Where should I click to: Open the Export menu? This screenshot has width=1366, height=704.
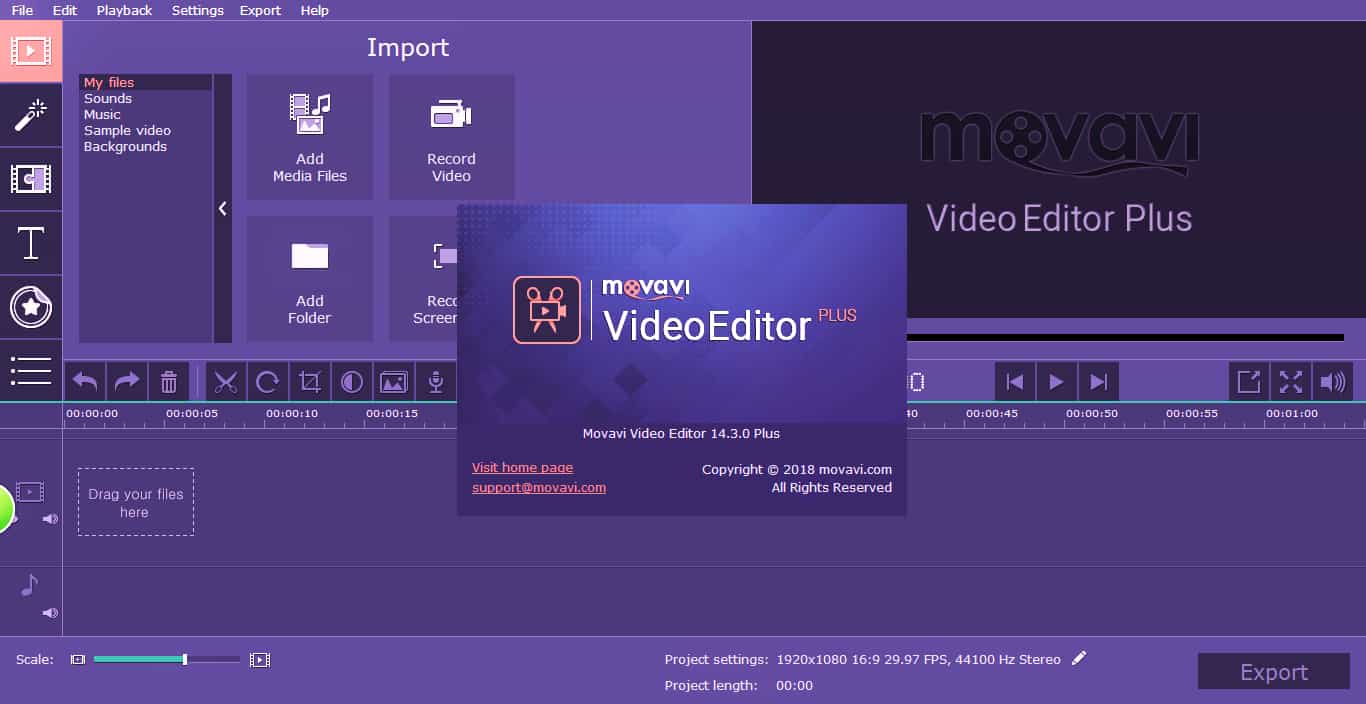pos(261,10)
